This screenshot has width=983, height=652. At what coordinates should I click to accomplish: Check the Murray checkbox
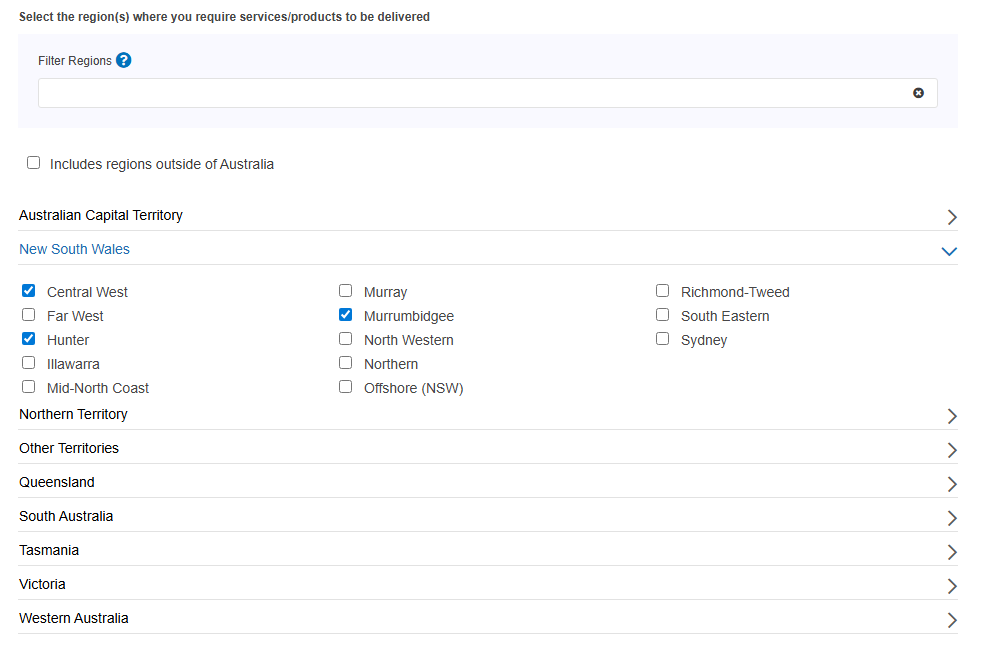point(345,291)
